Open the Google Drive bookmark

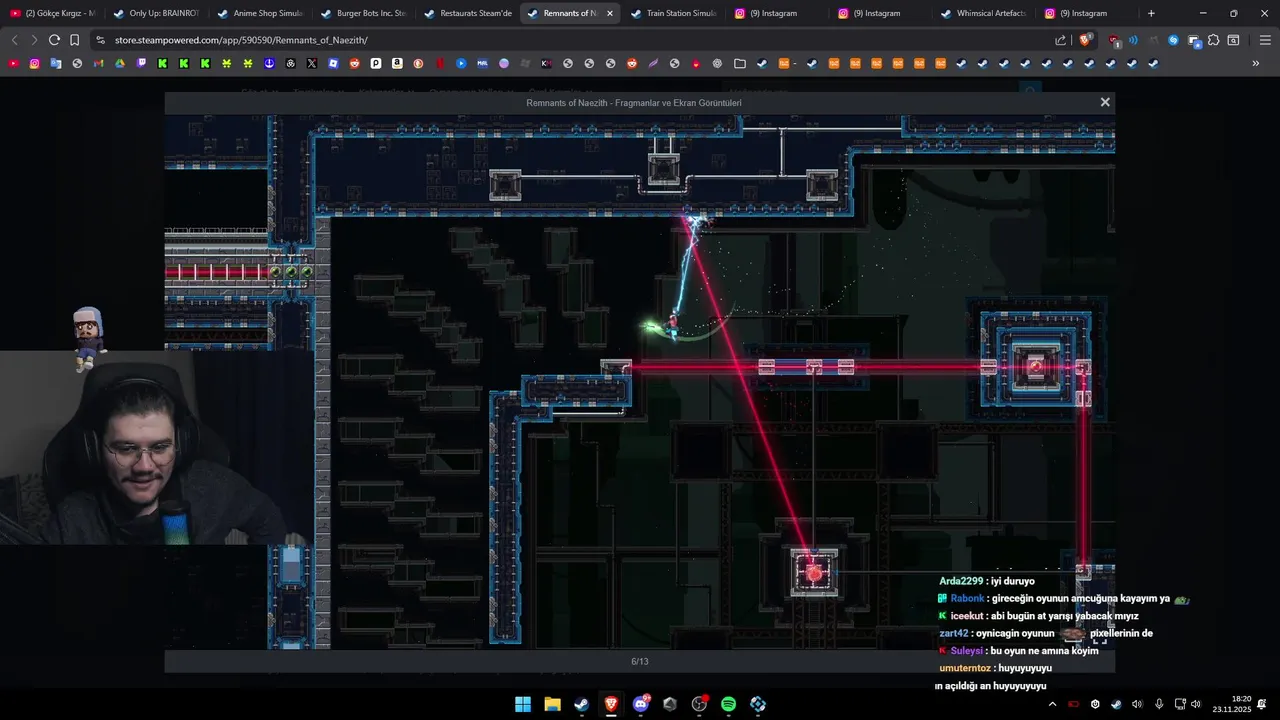[120, 63]
